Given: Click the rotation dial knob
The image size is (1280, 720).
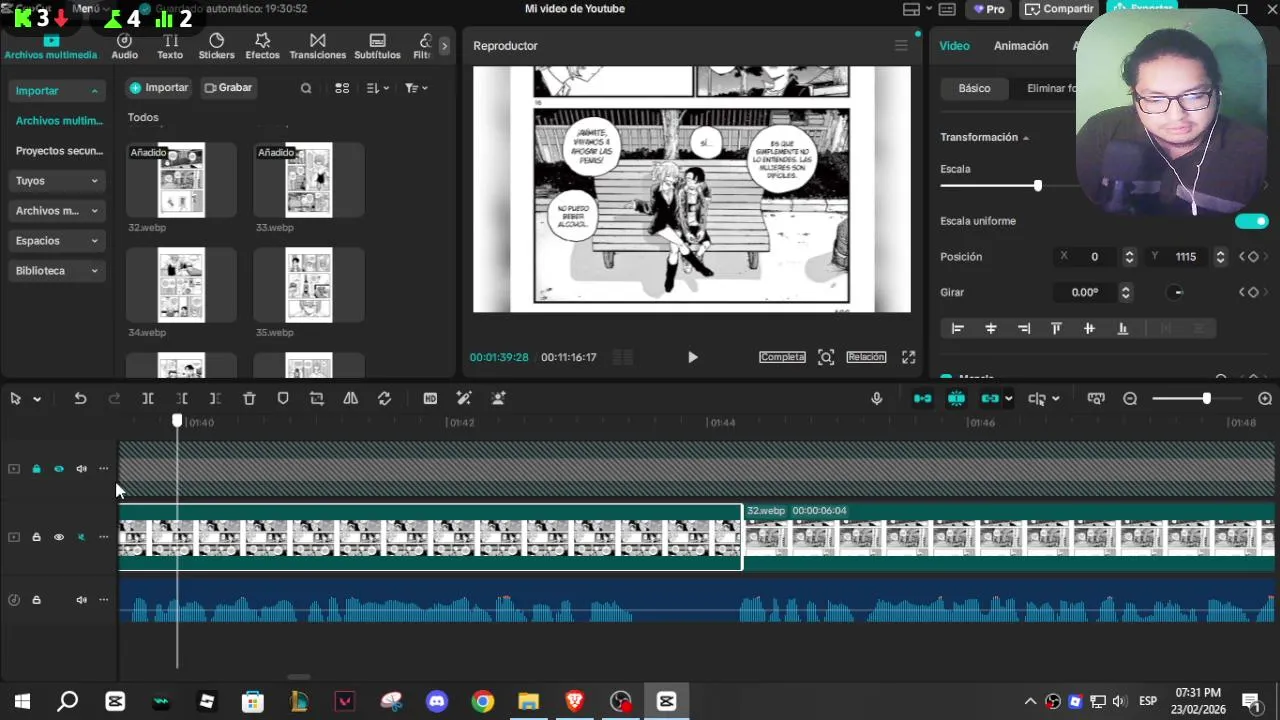Looking at the screenshot, I should (x=1176, y=292).
